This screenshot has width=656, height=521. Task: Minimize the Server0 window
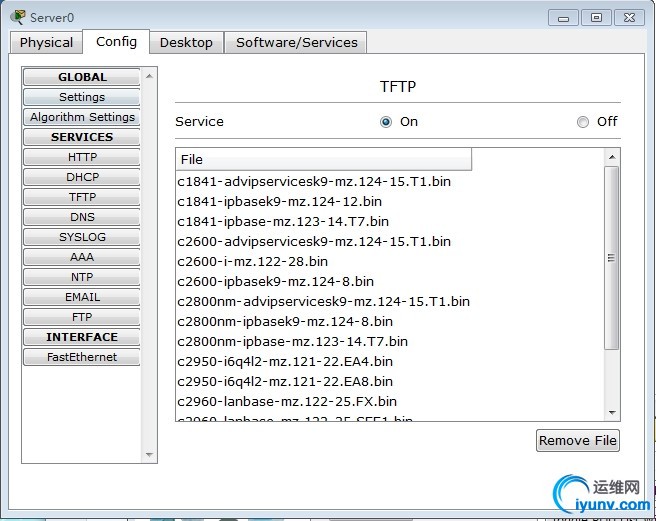[563, 18]
